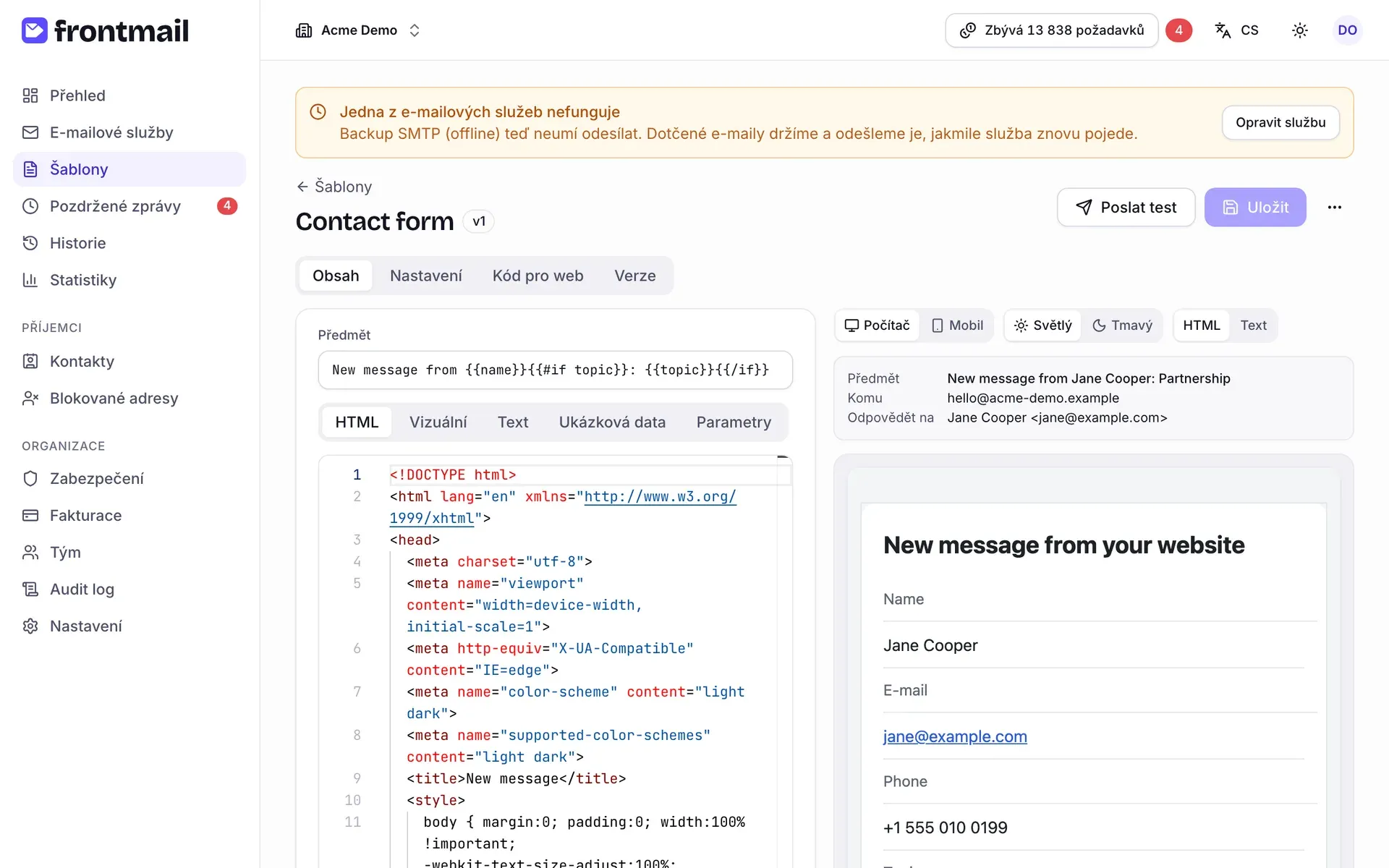Image resolution: width=1389 pixels, height=868 pixels.
Task: Open the three-dots more actions menu
Action: coord(1335,208)
